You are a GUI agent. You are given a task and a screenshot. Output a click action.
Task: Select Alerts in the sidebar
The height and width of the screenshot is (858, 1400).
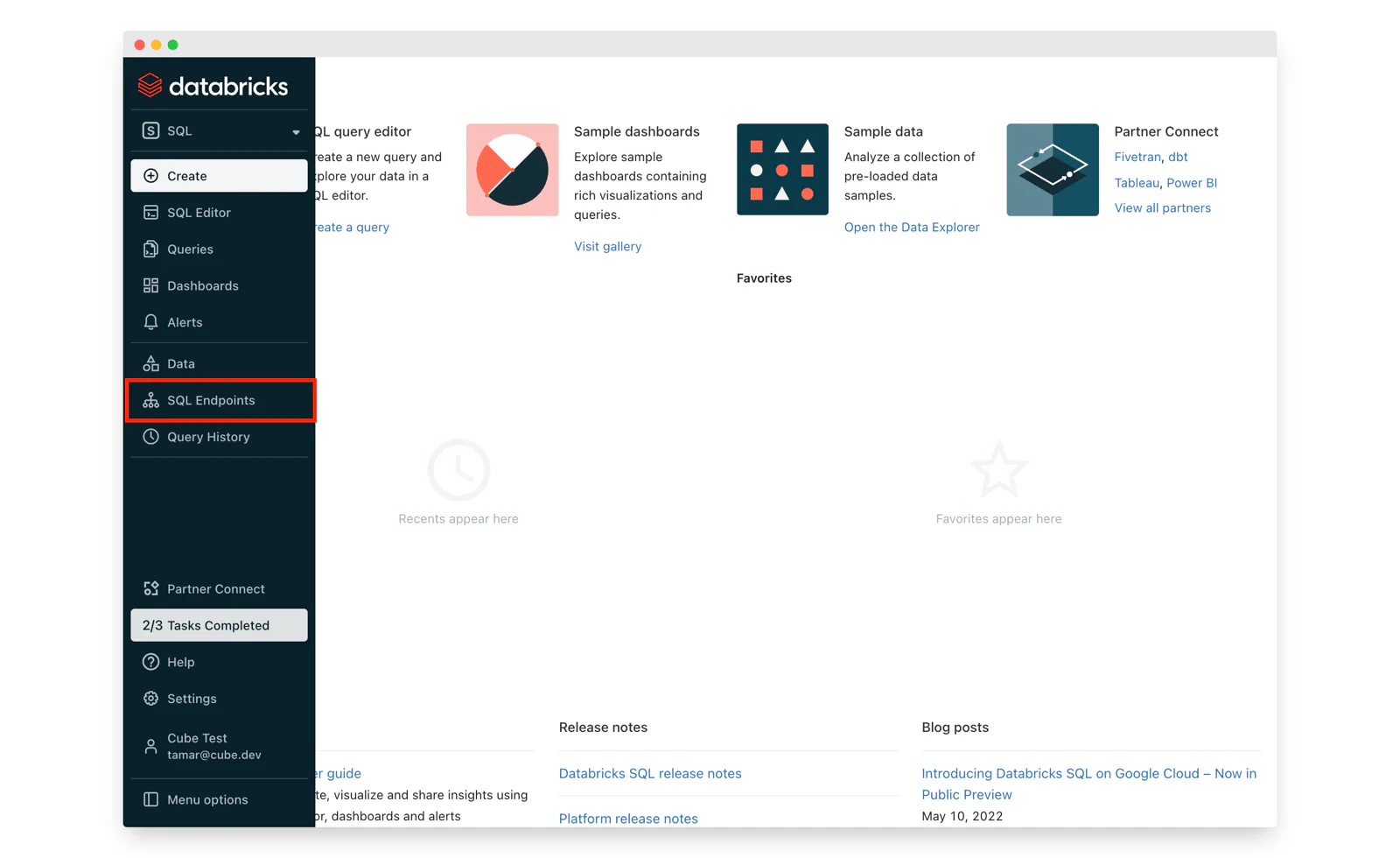coord(185,322)
